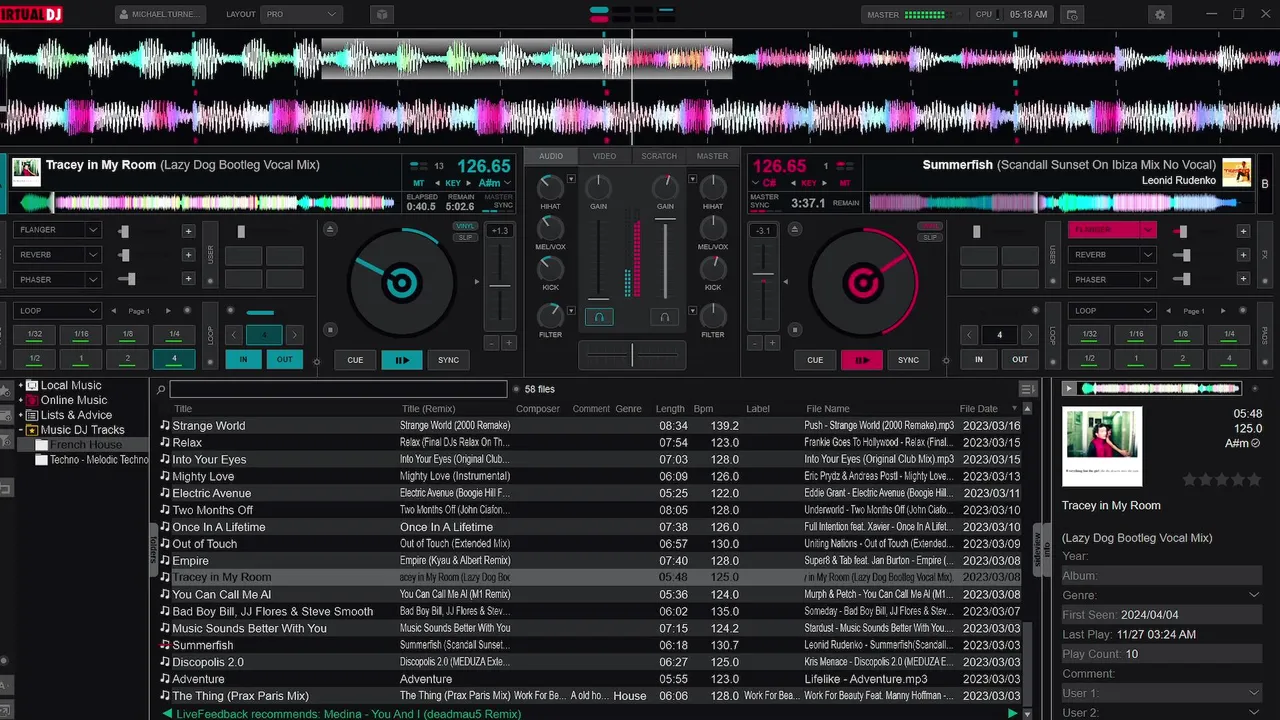Viewport: 1280px width, 720px height.
Task: Switch mixer to the MASTER tab
Action: 712,156
